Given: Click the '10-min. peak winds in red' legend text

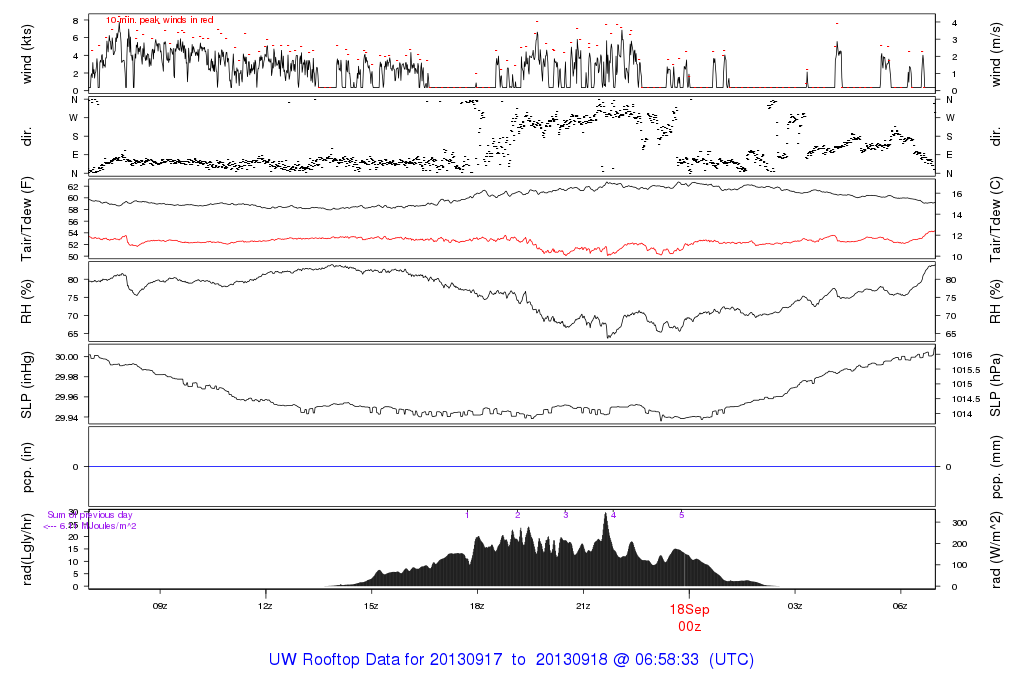Looking at the screenshot, I should click(159, 20).
